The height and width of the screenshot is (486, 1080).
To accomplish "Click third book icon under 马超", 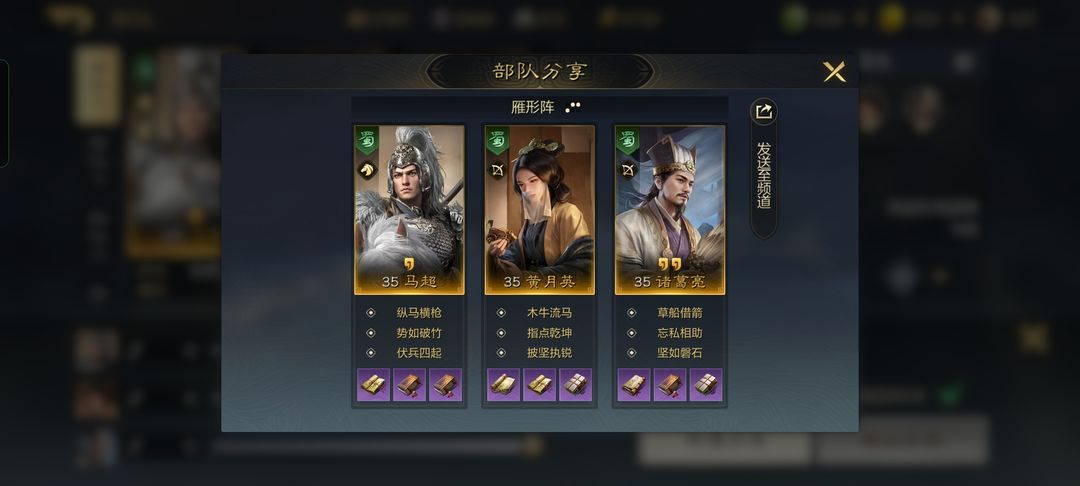I will click(445, 385).
